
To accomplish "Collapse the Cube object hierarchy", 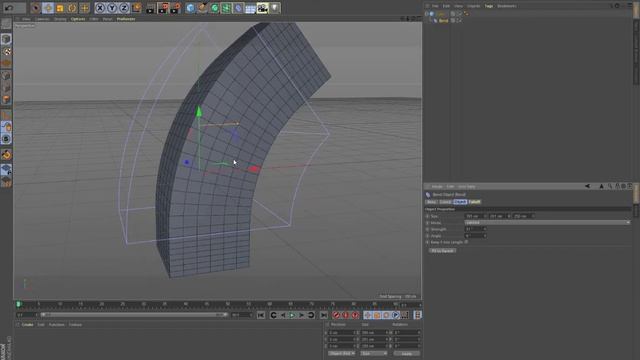I will tap(427, 13).
